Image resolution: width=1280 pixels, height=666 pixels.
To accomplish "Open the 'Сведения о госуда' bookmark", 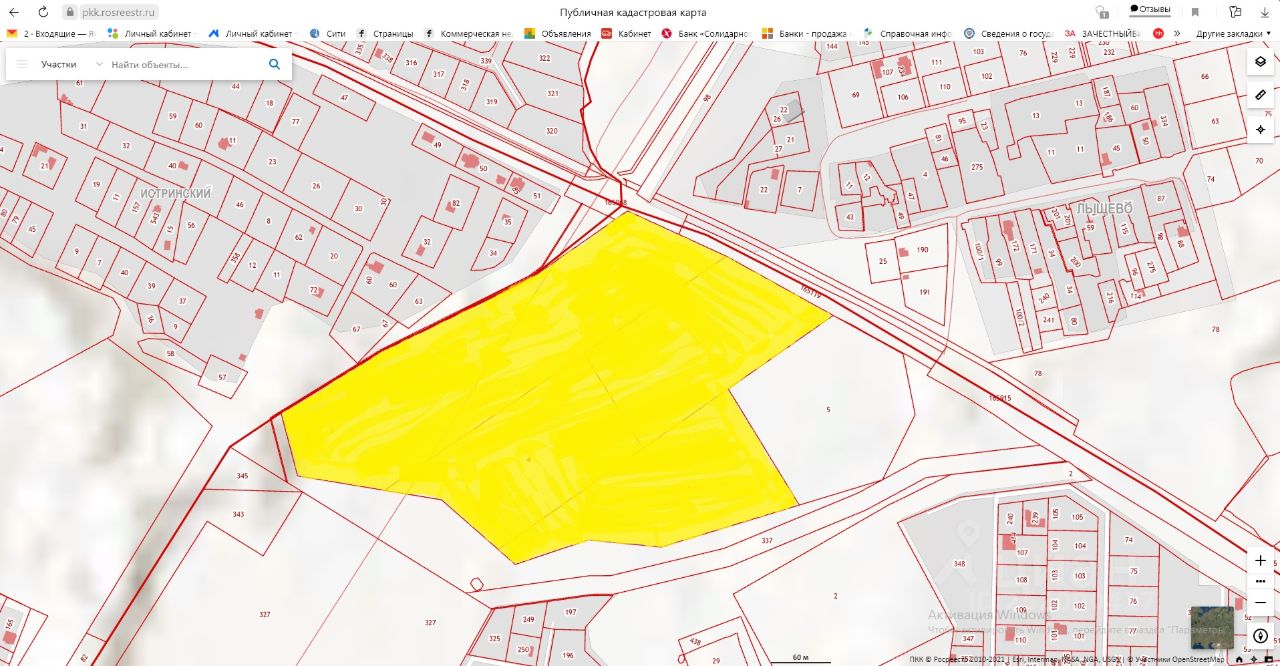I will pos(1008,33).
